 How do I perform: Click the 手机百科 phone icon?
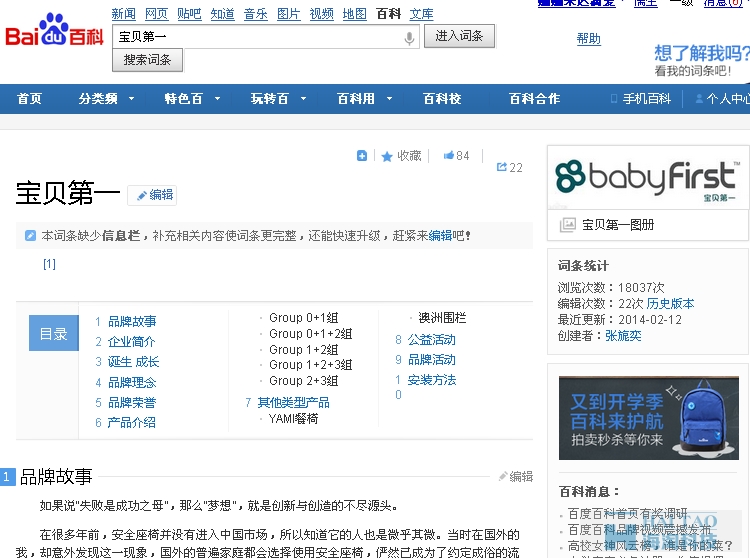[x=614, y=99]
